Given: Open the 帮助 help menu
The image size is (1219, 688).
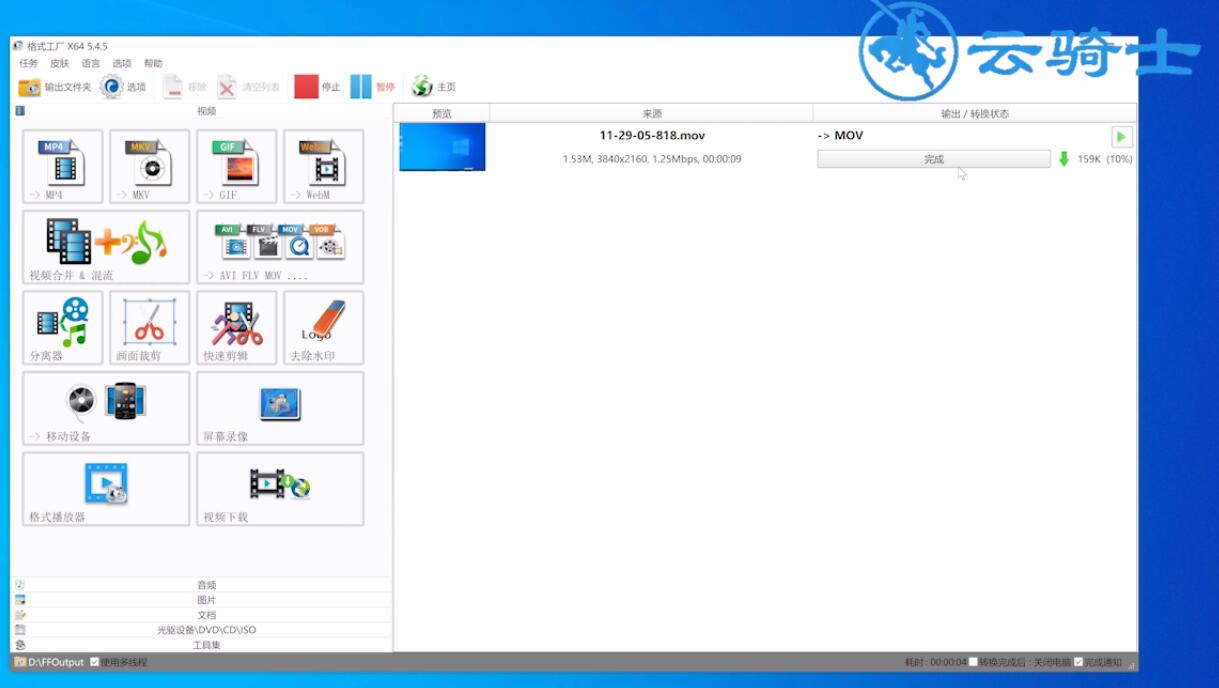Looking at the screenshot, I should 152,63.
